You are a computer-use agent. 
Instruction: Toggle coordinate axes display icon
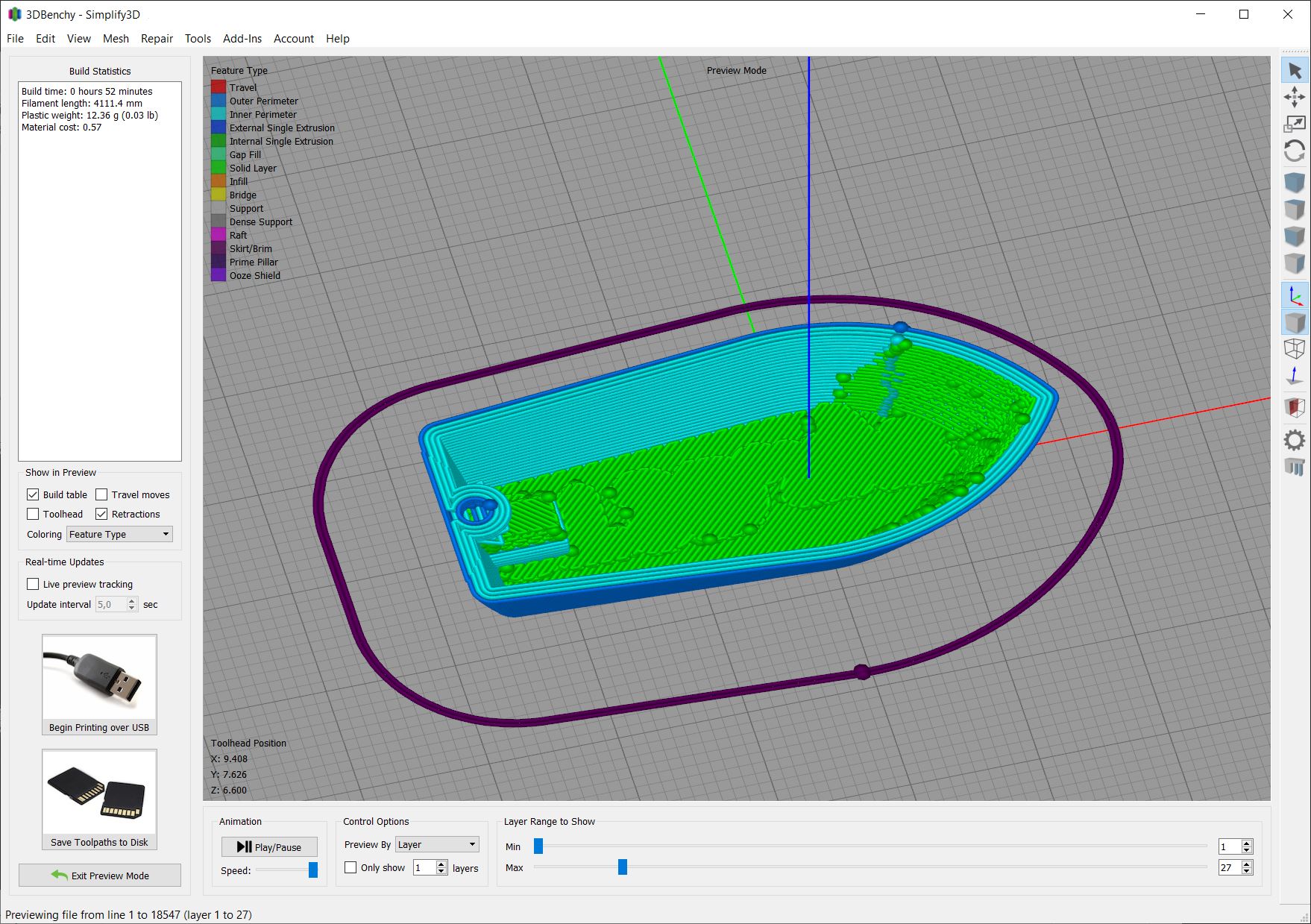(1295, 295)
